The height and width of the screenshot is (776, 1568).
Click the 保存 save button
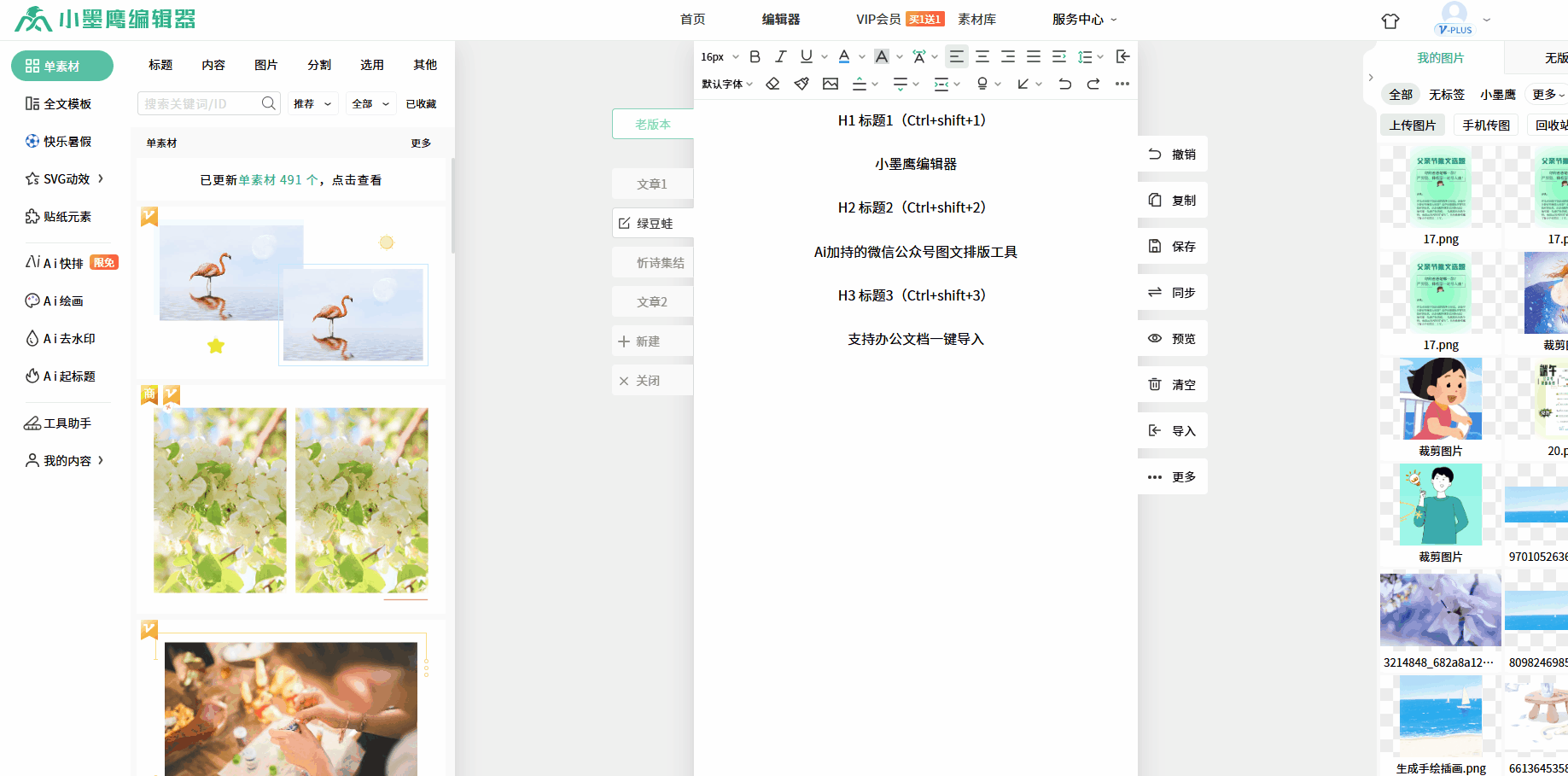(x=1173, y=246)
